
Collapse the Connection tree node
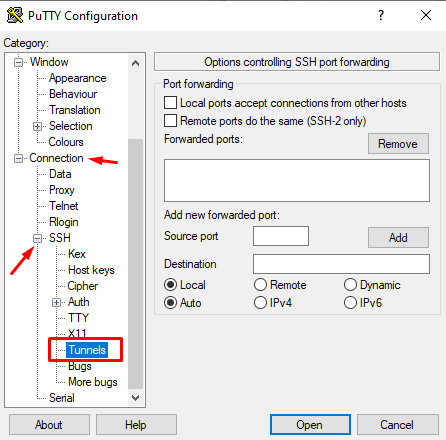[x=18, y=158]
